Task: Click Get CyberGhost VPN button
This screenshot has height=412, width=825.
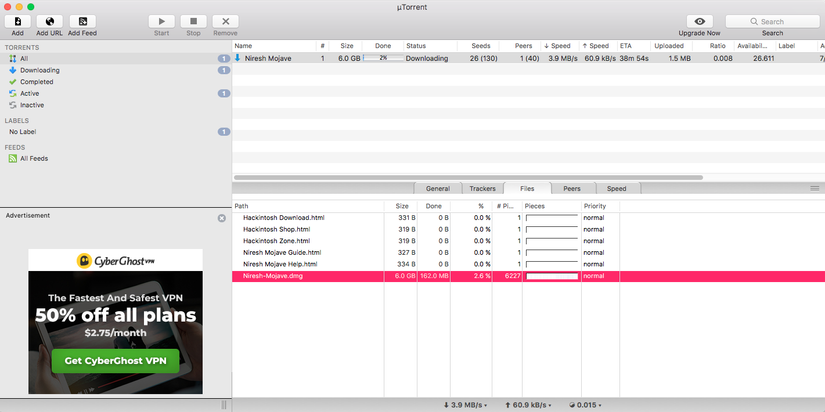Action: (115, 360)
